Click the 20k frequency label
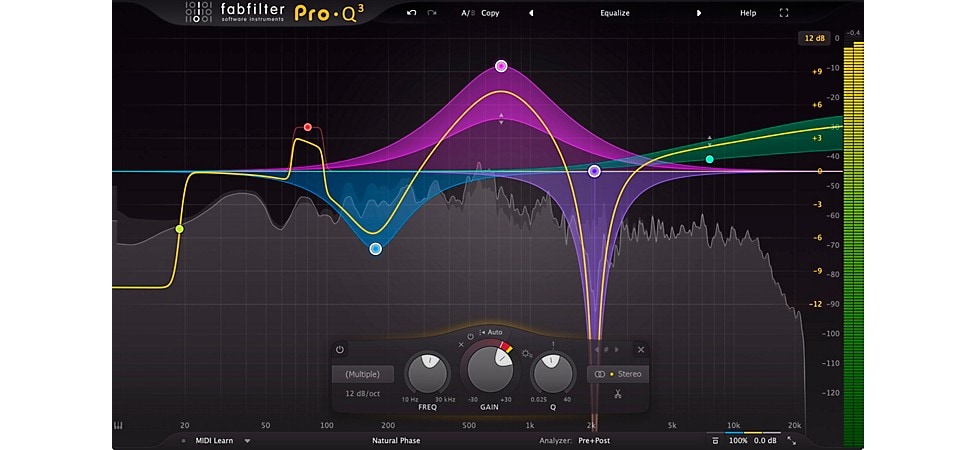 794,426
